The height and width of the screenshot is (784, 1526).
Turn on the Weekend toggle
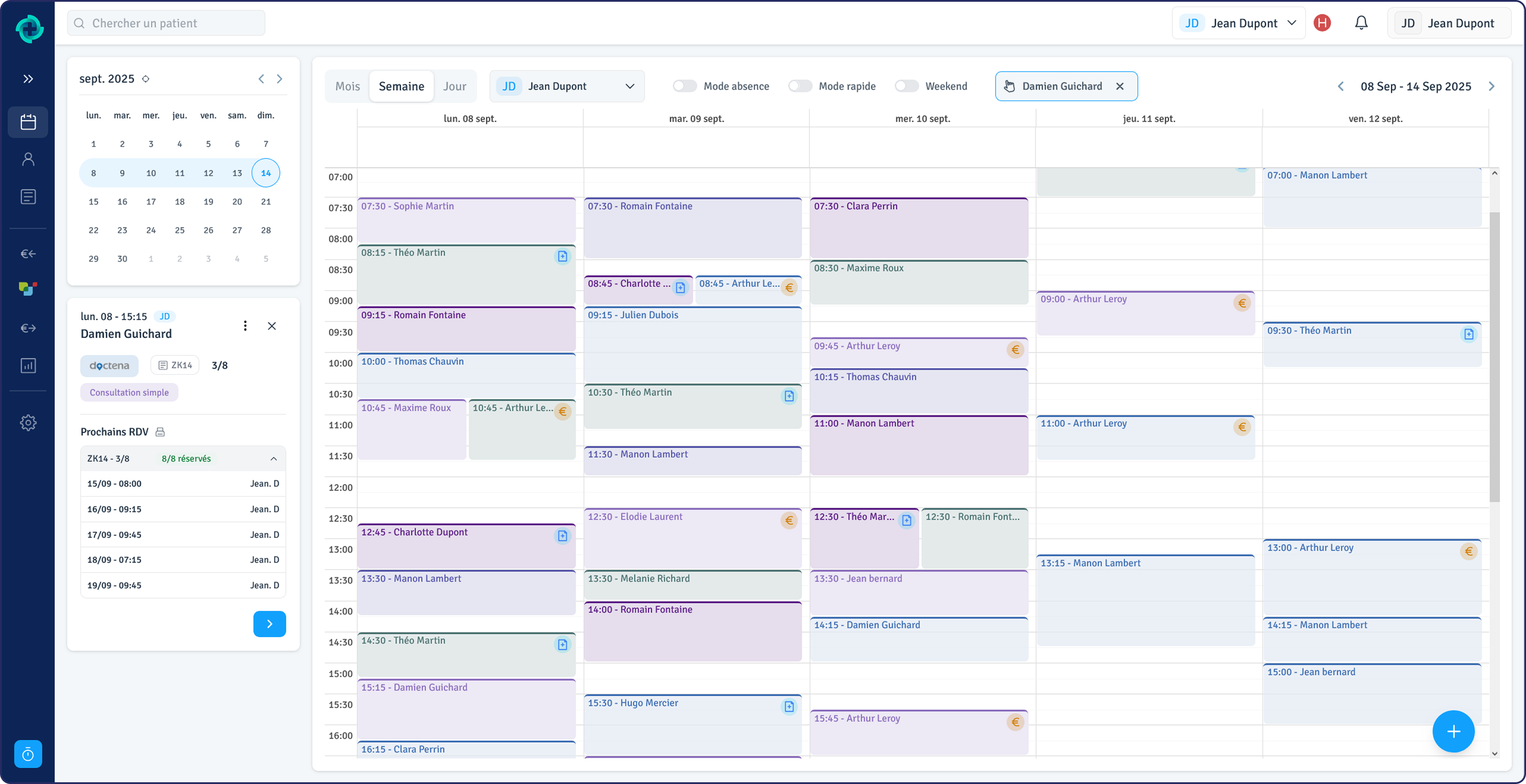coord(906,86)
